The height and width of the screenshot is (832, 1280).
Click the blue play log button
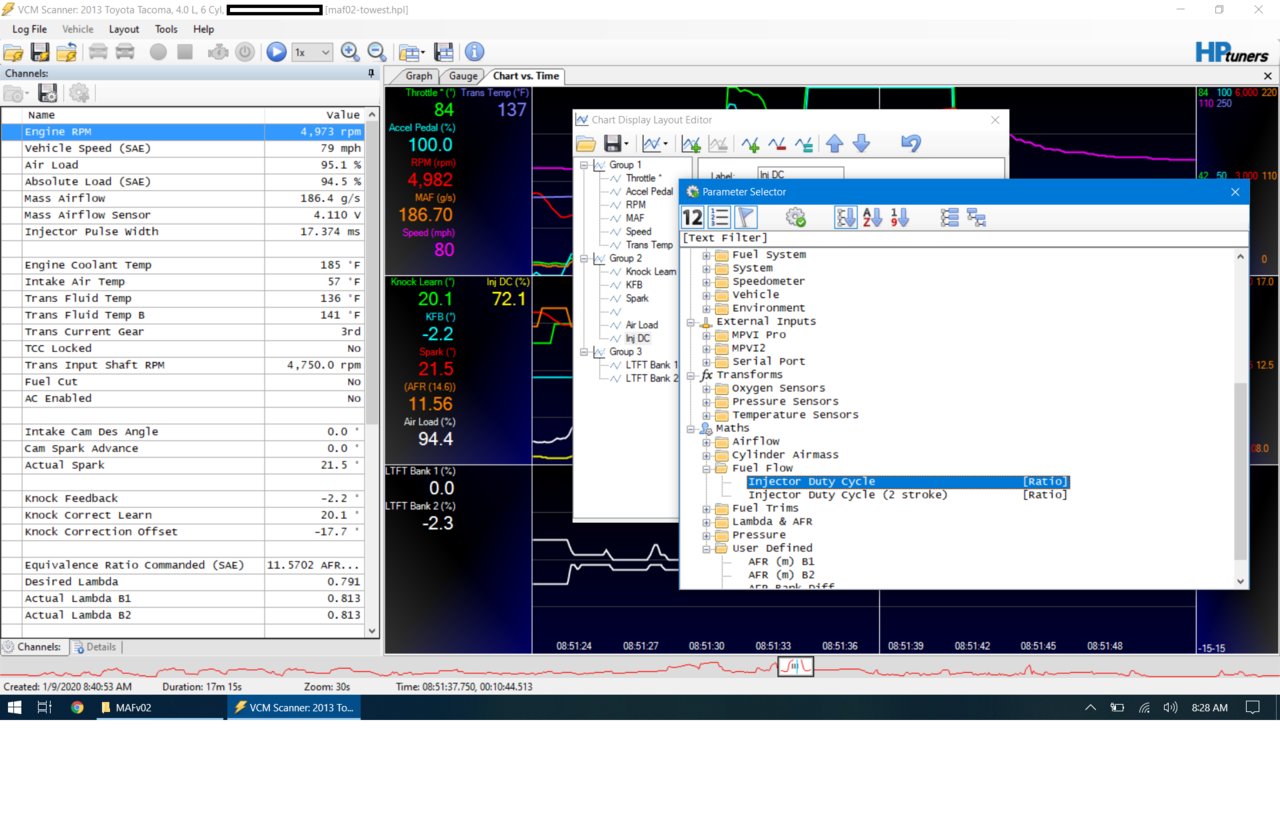tap(276, 52)
